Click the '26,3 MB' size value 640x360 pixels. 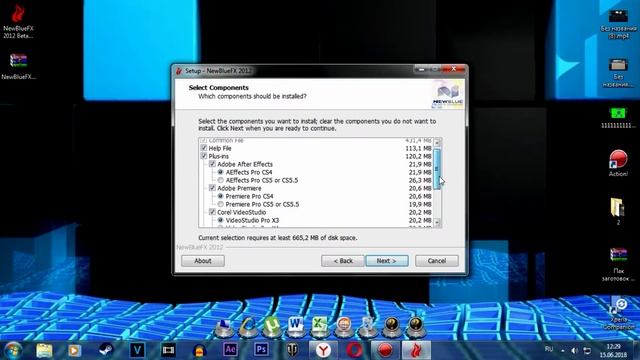420,180
